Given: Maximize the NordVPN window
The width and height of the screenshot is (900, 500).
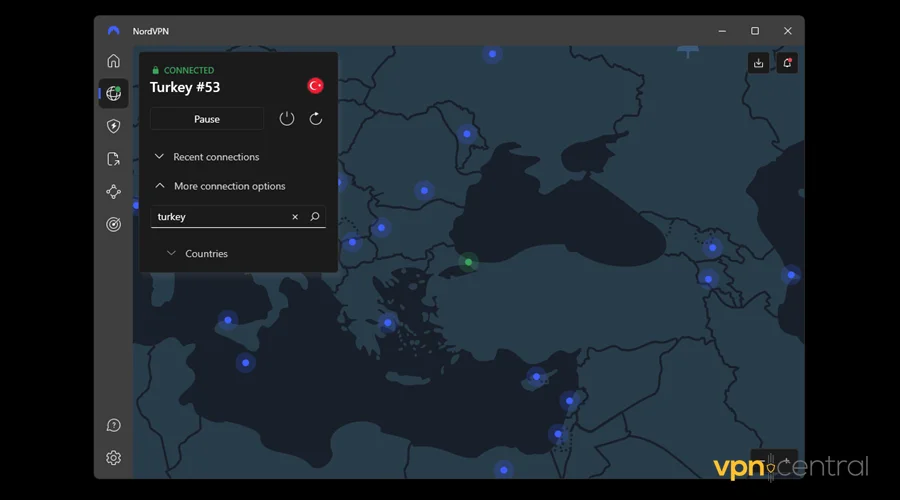Looking at the screenshot, I should (x=755, y=31).
